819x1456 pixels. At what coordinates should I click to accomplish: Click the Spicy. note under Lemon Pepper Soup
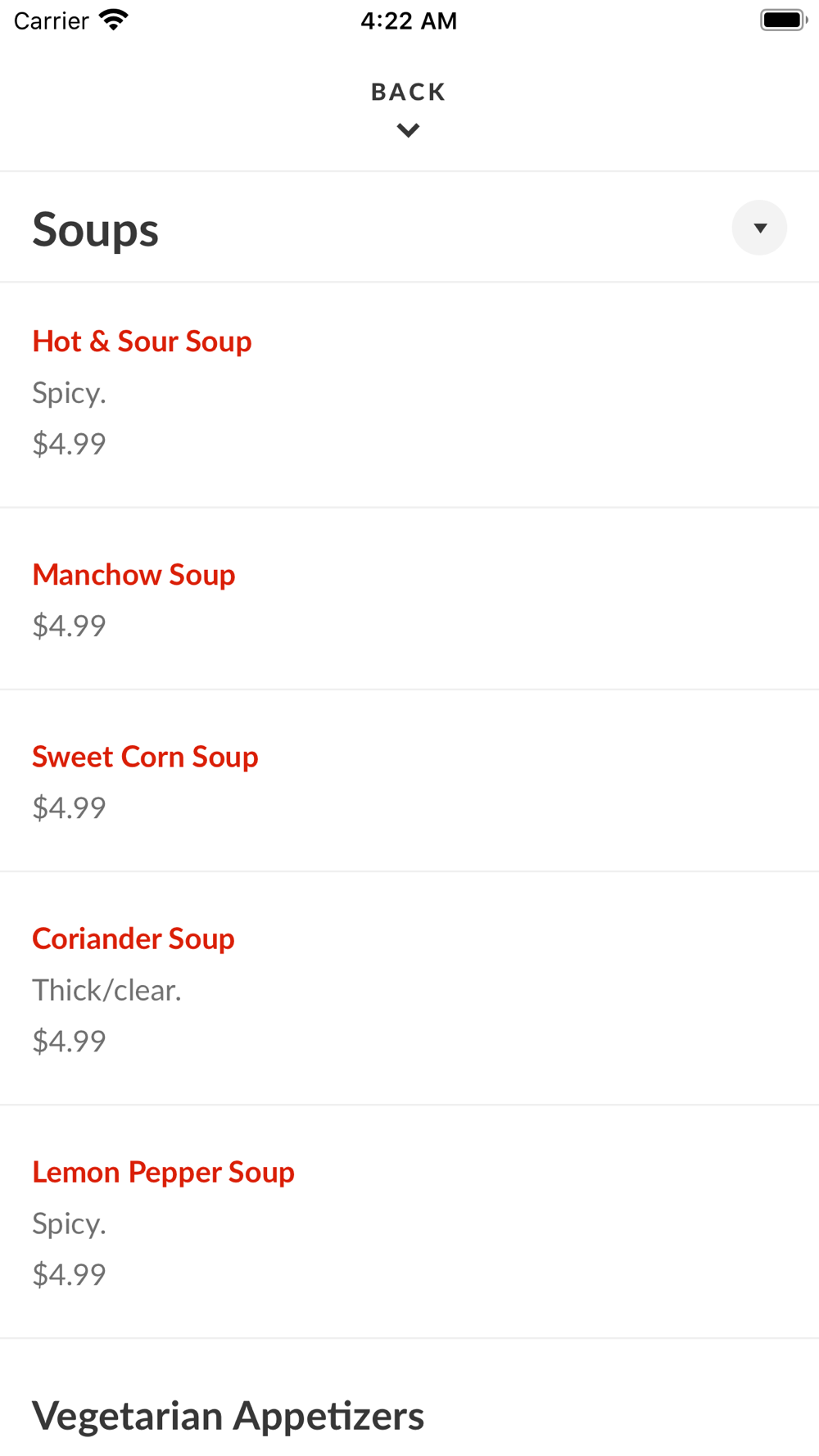pos(69,1223)
